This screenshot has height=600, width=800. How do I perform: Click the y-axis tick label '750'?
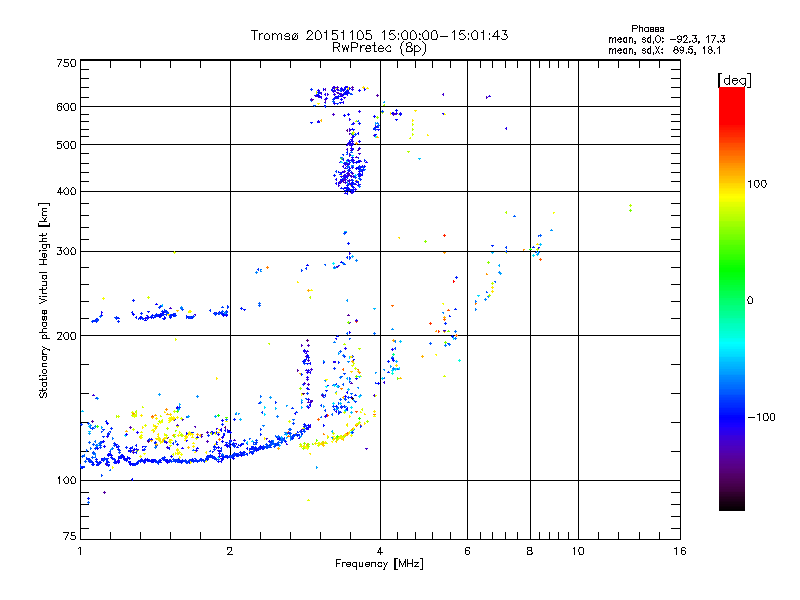[x=66, y=63]
